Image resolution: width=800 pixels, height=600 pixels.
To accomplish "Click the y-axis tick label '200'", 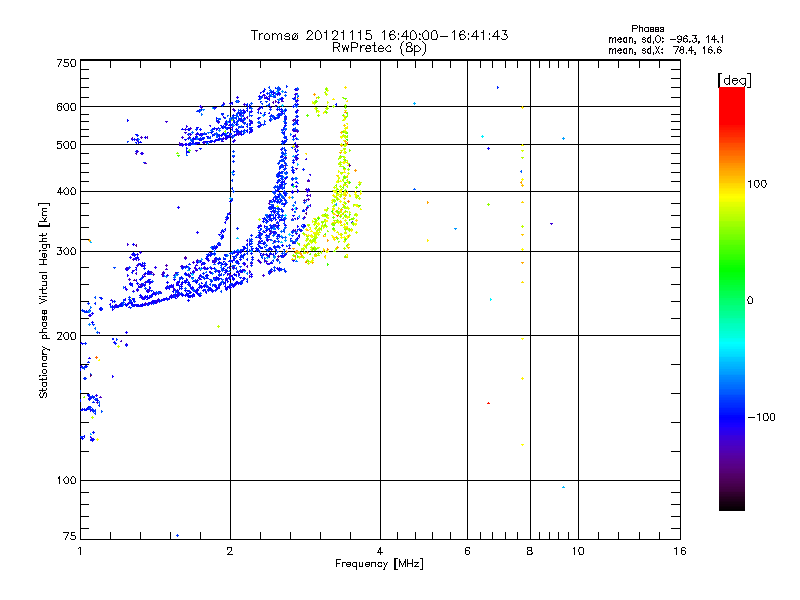I will tap(66, 336).
